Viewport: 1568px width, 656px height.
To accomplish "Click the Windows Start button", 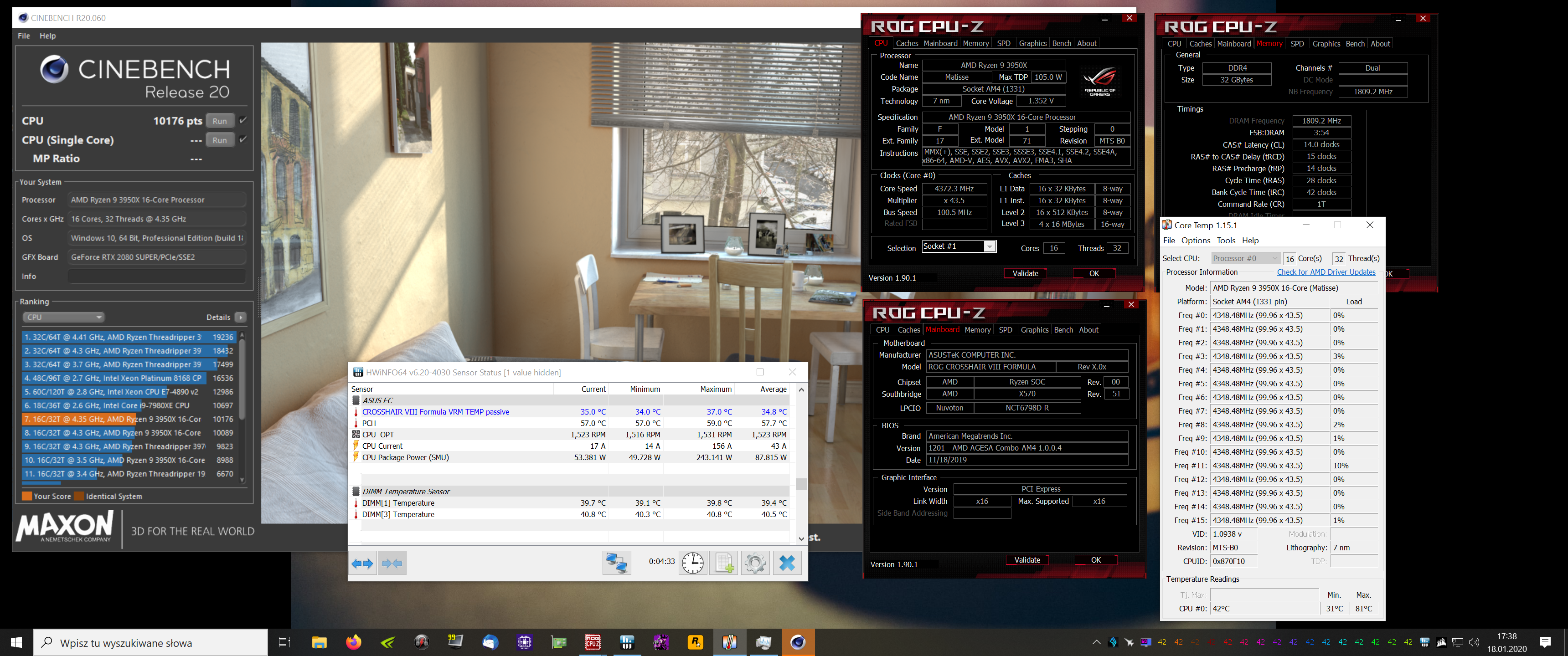I will tap(16, 642).
